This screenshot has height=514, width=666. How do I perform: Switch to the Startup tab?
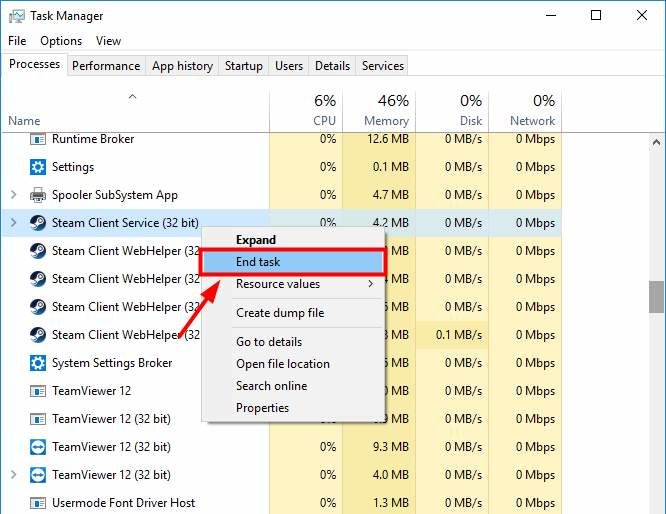(x=244, y=66)
